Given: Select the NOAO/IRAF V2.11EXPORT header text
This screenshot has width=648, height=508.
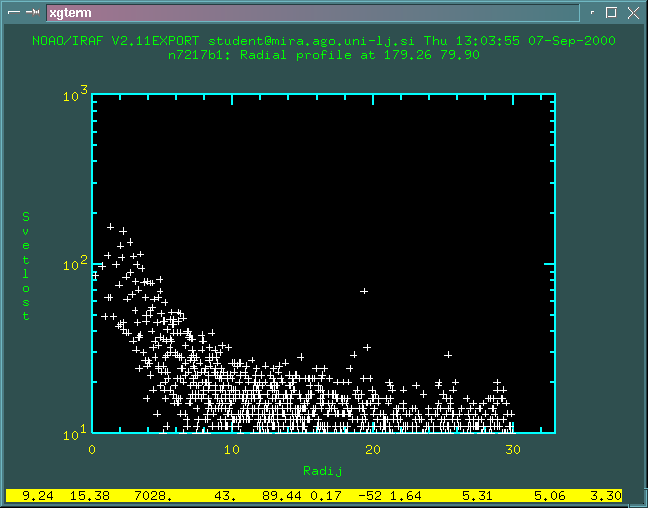Looking at the screenshot, I should 115,41.
